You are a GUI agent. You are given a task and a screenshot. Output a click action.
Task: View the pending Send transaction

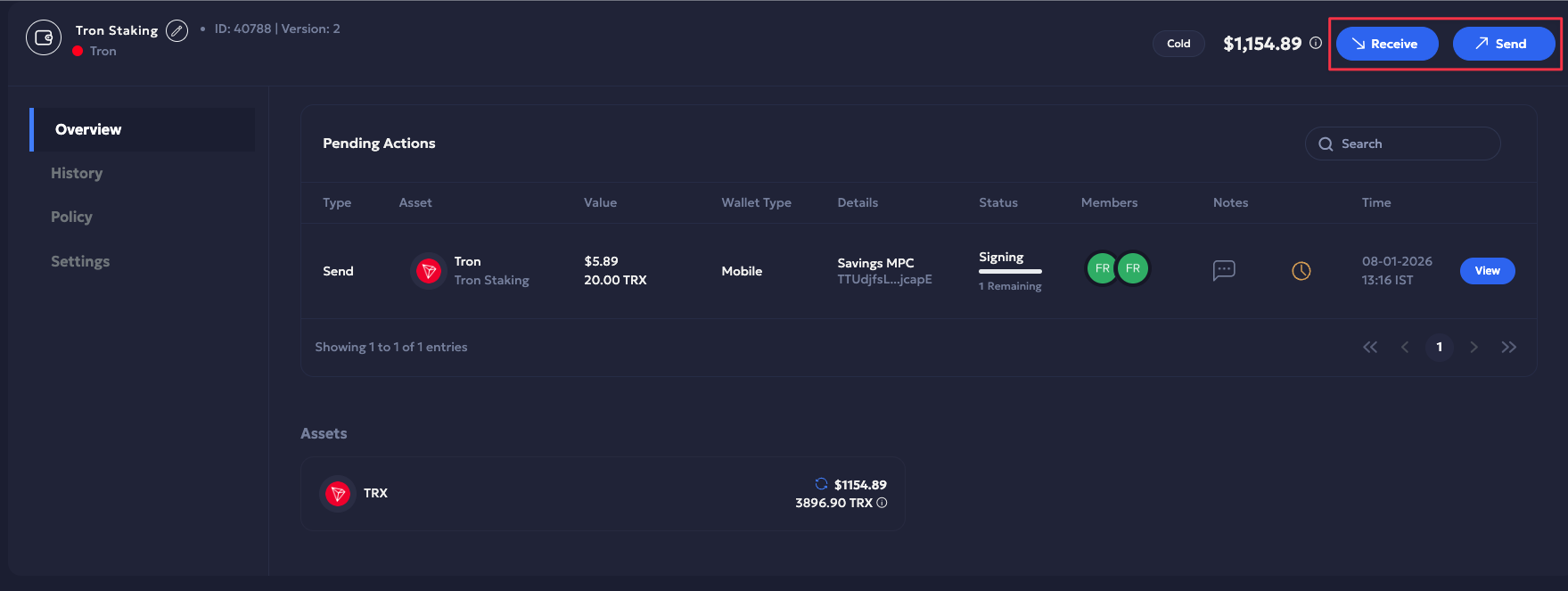[1487, 271]
